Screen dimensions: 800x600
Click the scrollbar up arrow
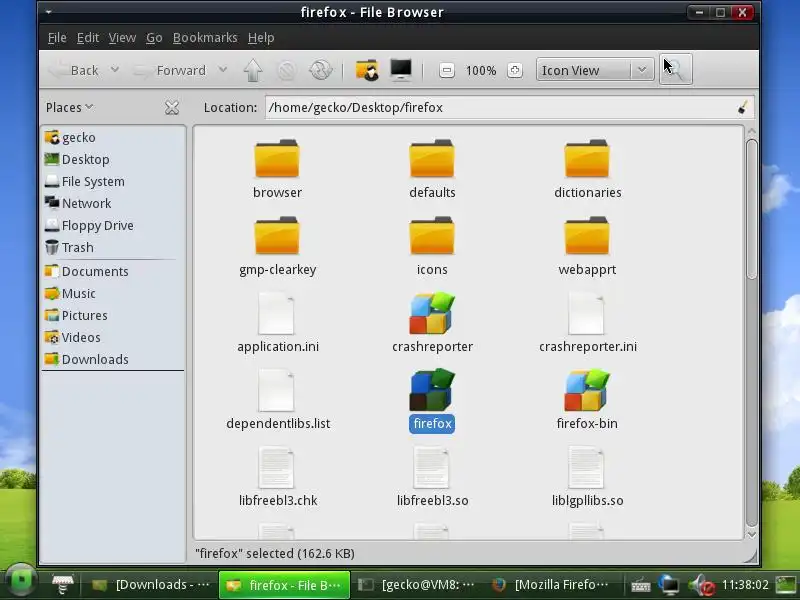click(x=751, y=132)
